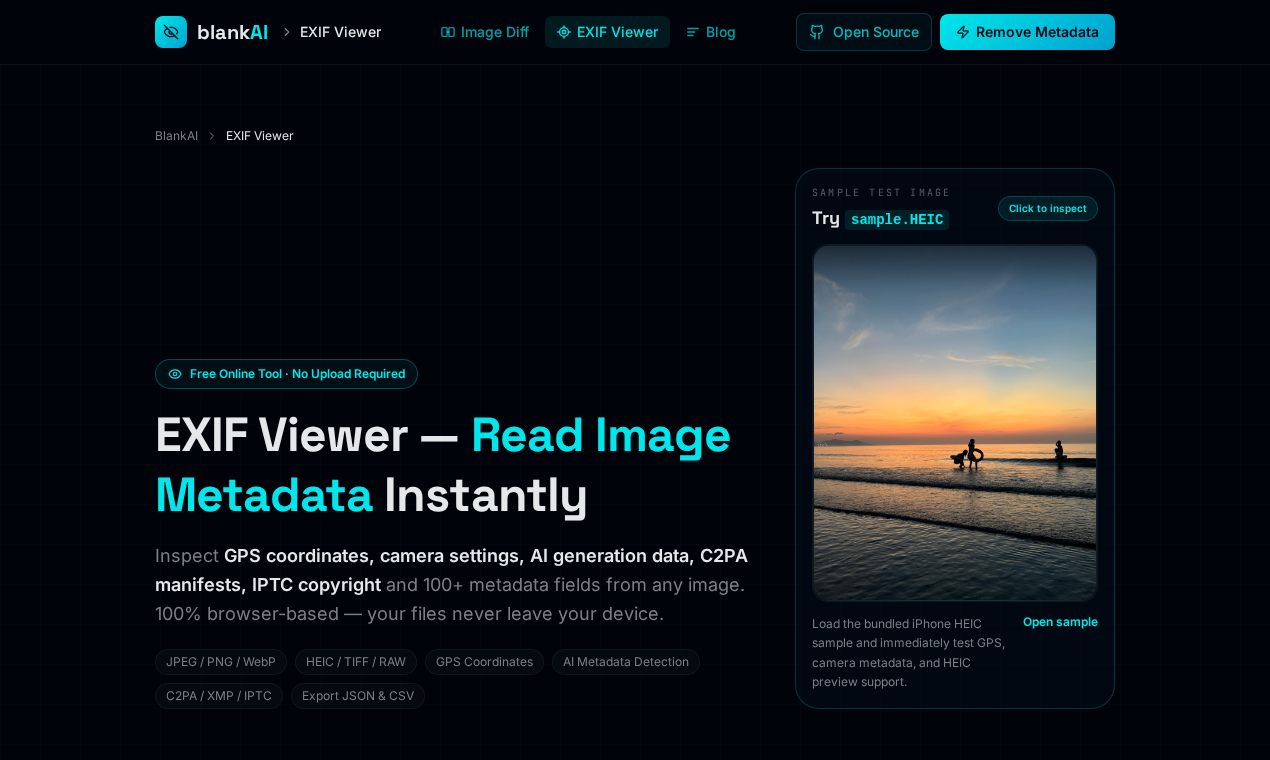Select the JPEG / PNG / WebP tag
This screenshot has width=1270, height=760.
point(220,661)
